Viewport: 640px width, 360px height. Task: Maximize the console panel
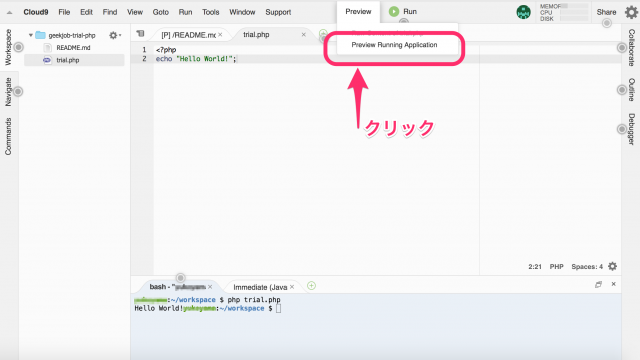tap(598, 284)
